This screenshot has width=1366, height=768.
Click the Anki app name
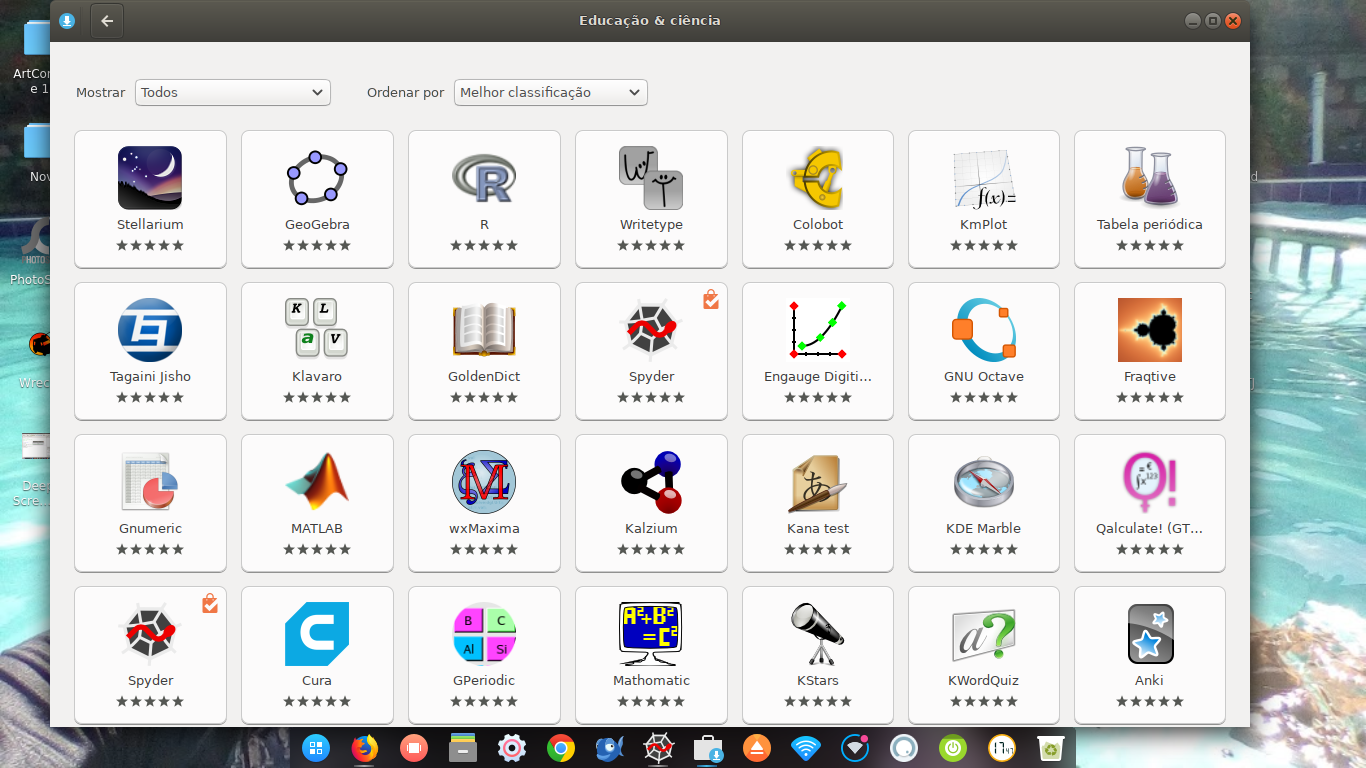1150,681
